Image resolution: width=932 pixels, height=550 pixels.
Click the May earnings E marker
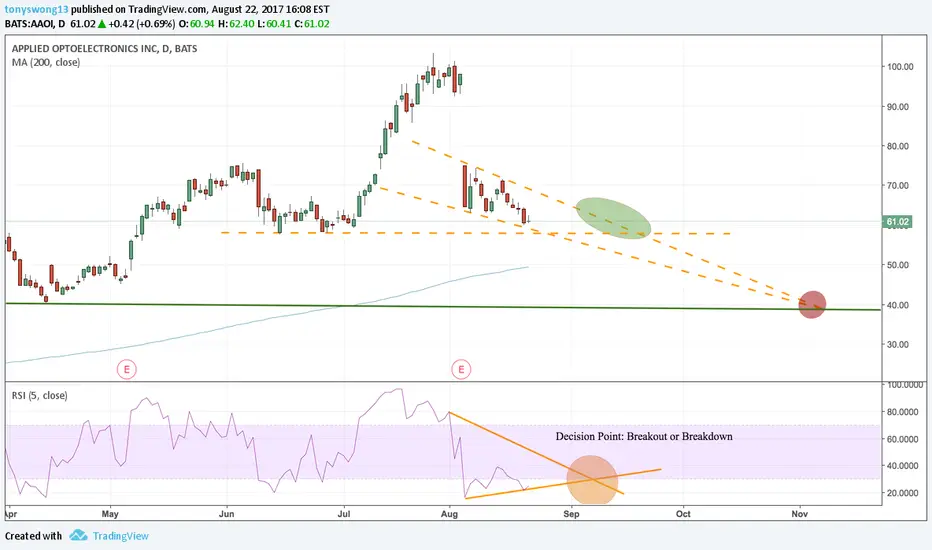pyautogui.click(x=127, y=369)
